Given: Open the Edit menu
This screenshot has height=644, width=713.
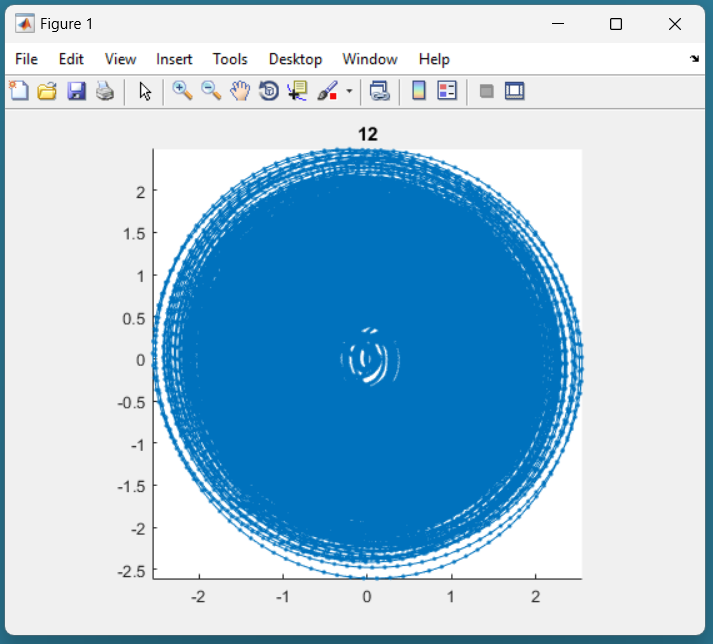Looking at the screenshot, I should point(71,59).
